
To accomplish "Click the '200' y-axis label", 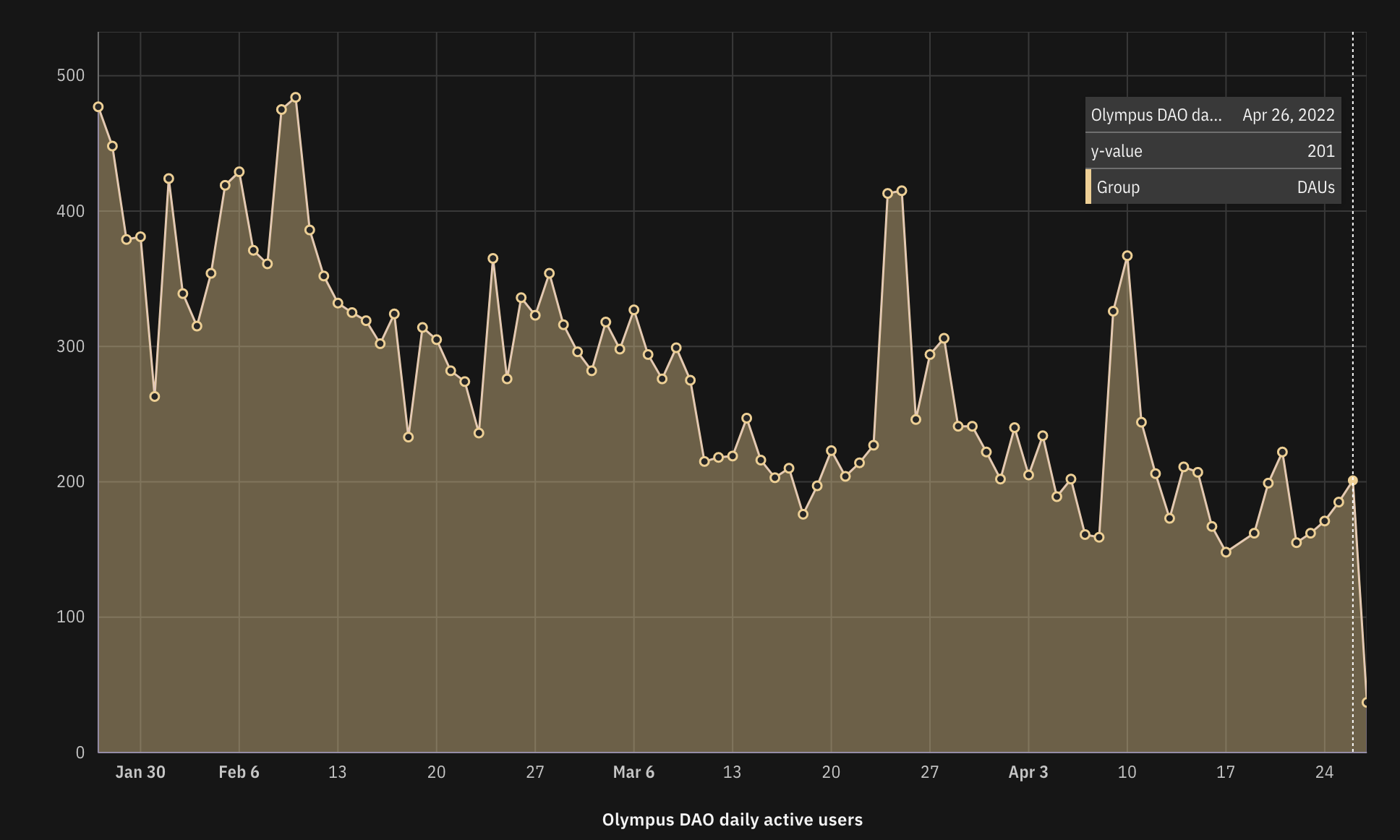I will 70,481.
